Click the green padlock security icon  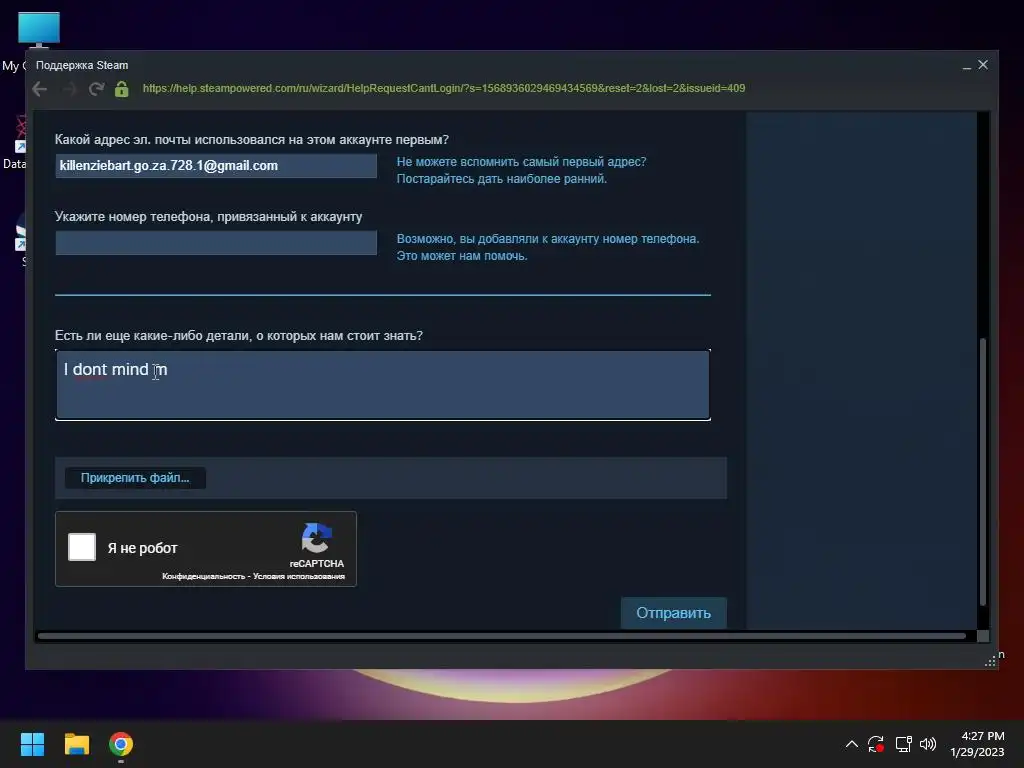121,89
